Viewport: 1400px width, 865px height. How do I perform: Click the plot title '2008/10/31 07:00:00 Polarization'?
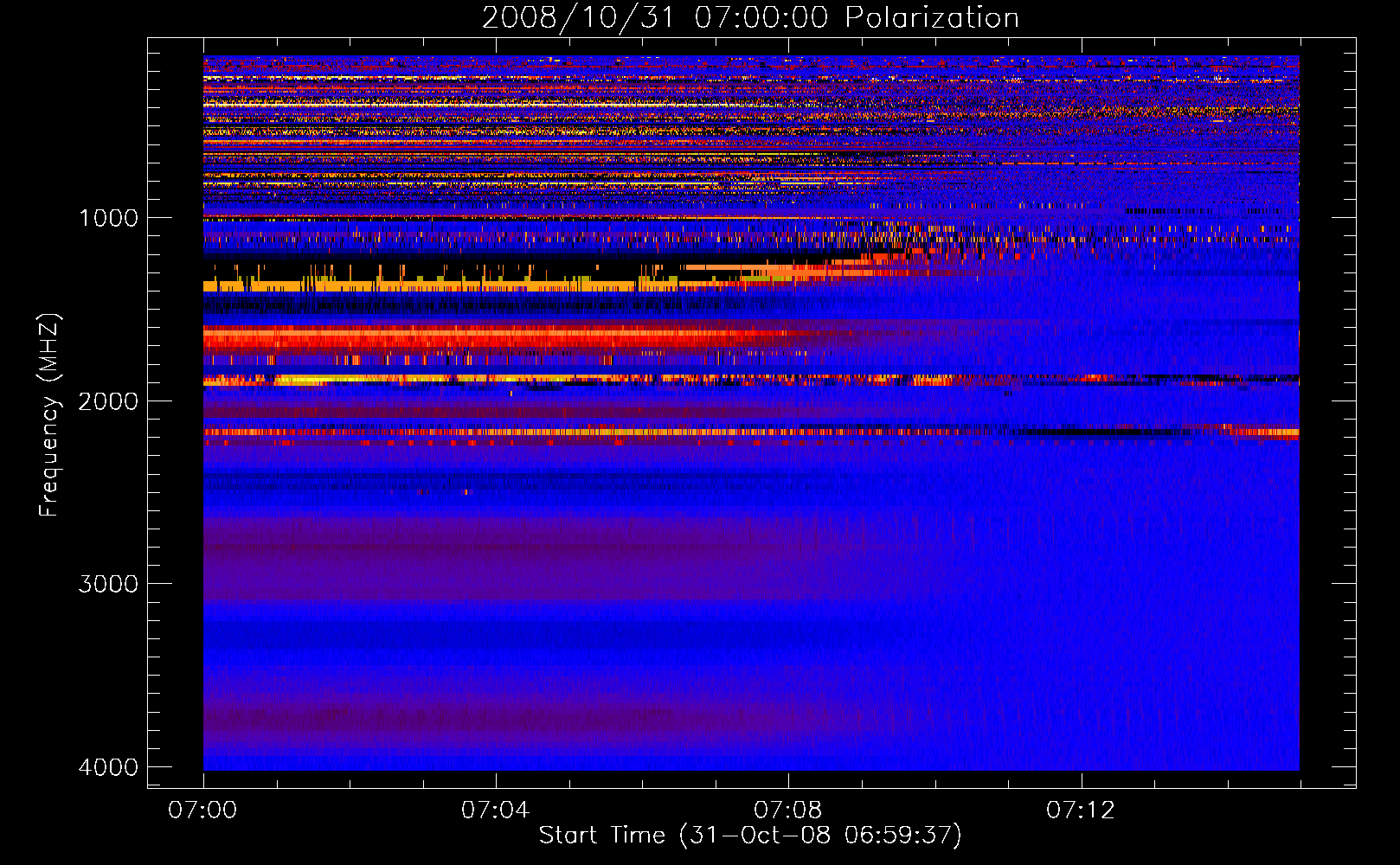point(750,18)
